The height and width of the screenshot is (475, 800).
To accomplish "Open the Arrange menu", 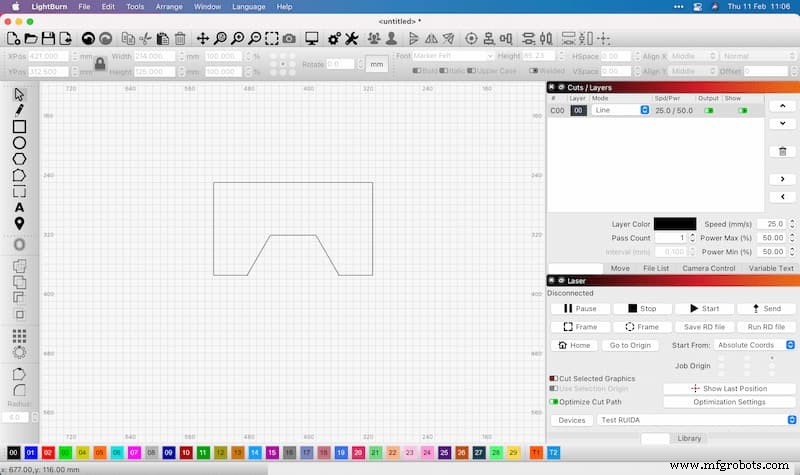I will click(169, 7).
